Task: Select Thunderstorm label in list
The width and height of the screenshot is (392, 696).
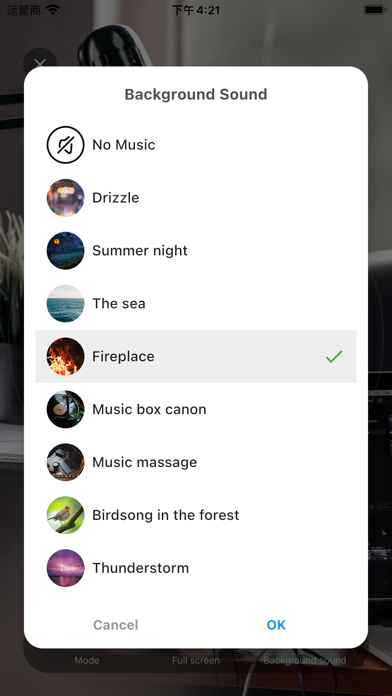Action: [x=140, y=568]
